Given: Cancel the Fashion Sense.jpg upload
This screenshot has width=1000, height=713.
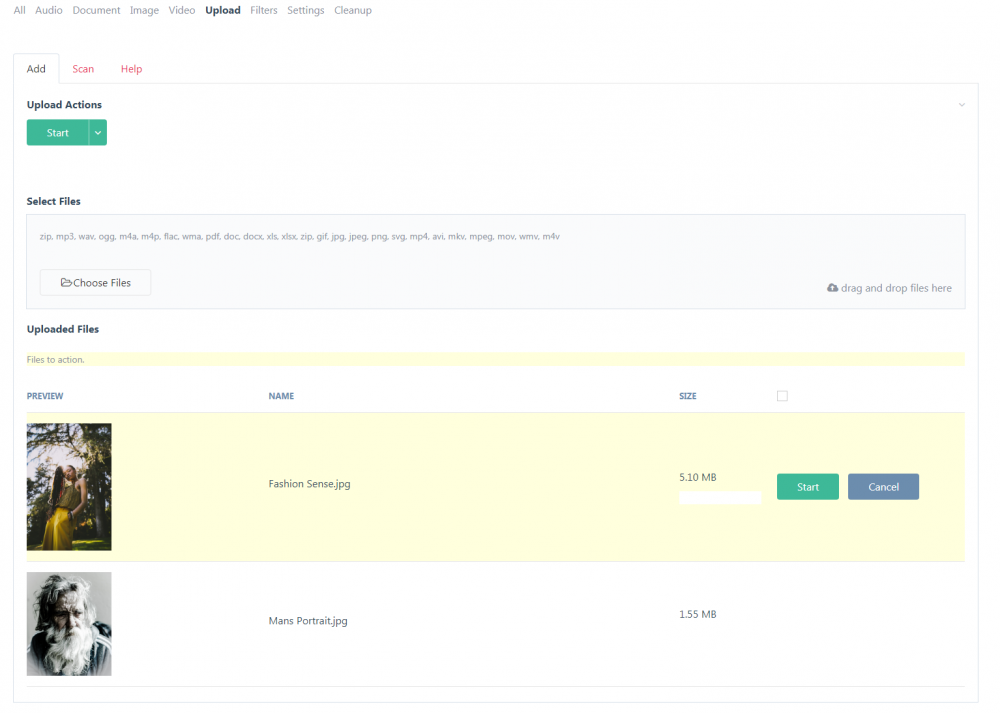Looking at the screenshot, I should 883,487.
